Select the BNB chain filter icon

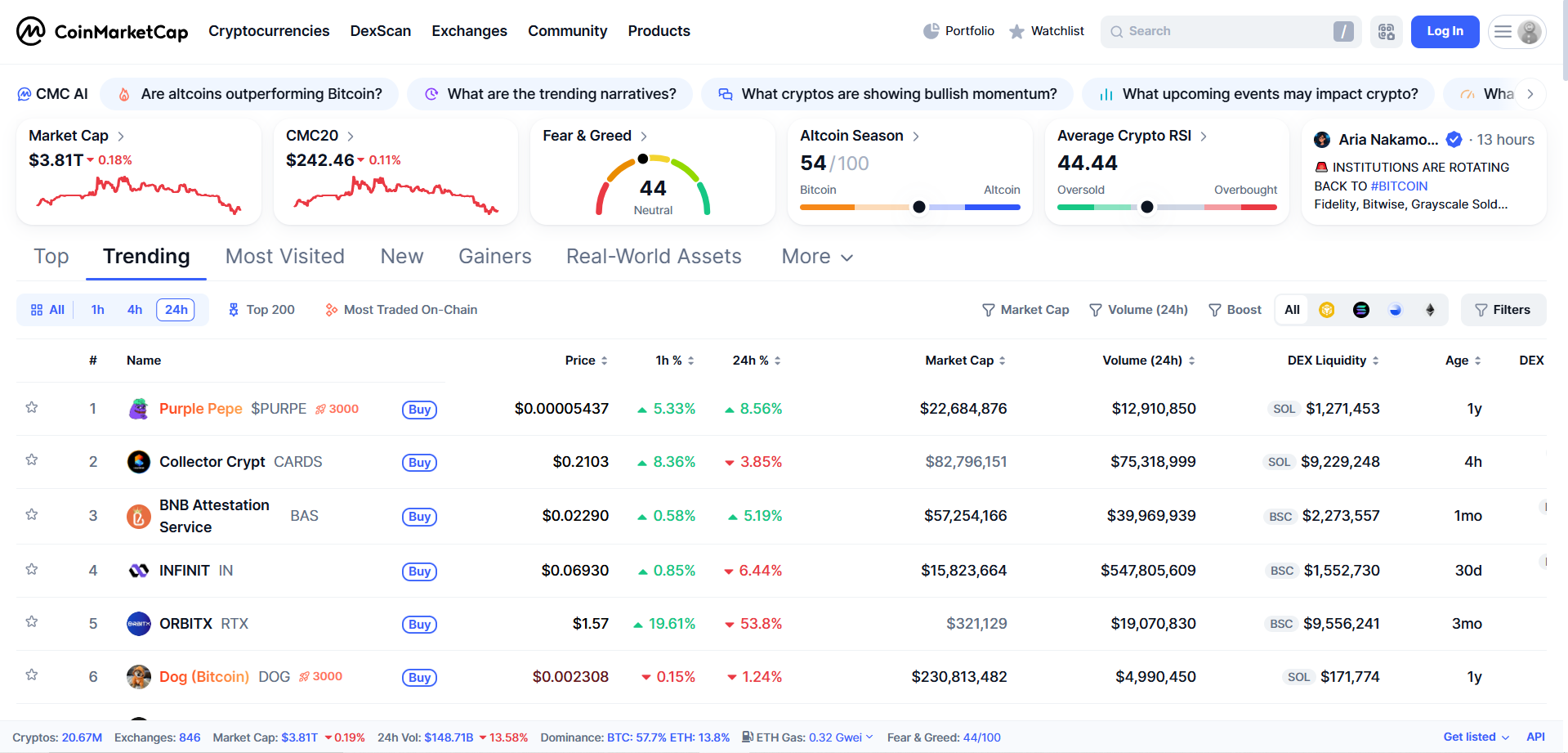pos(1327,310)
